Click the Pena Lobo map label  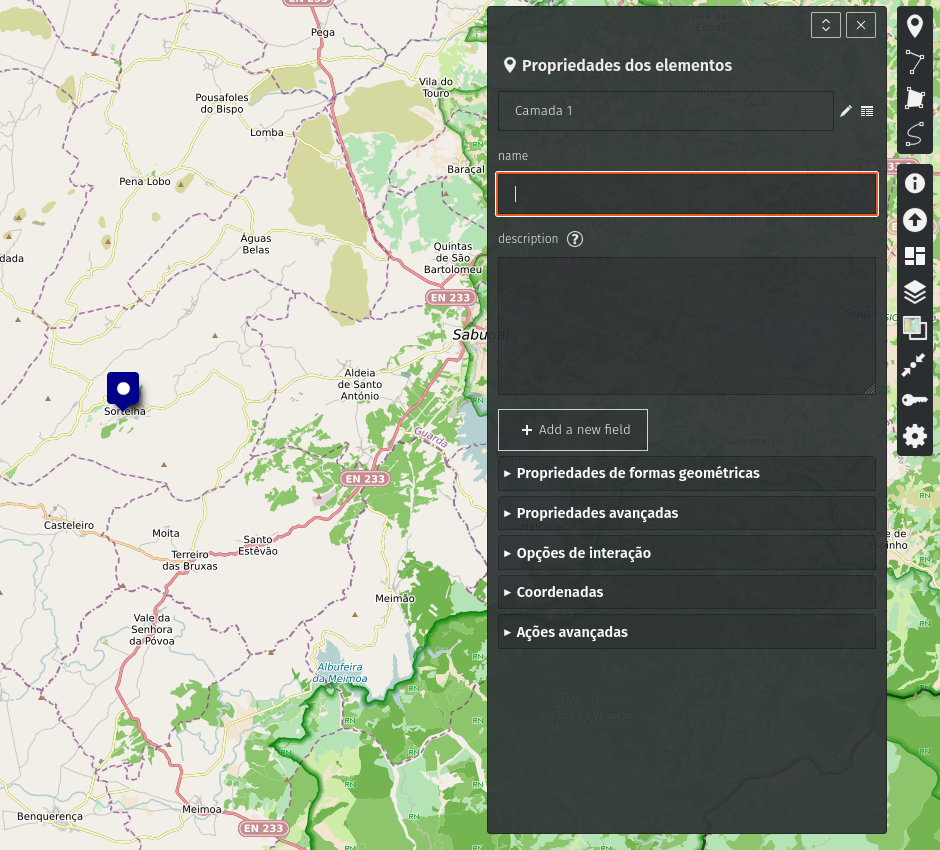pos(144,181)
